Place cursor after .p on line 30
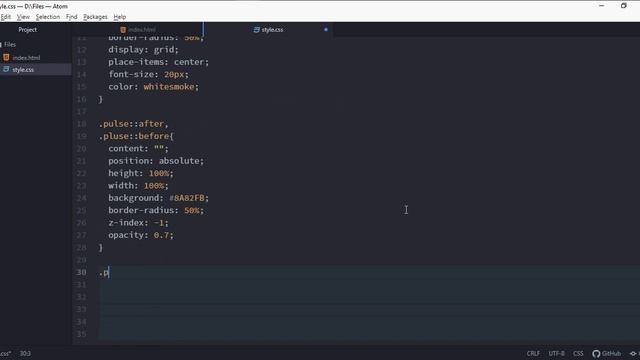This screenshot has width=640, height=360. click(x=109, y=272)
